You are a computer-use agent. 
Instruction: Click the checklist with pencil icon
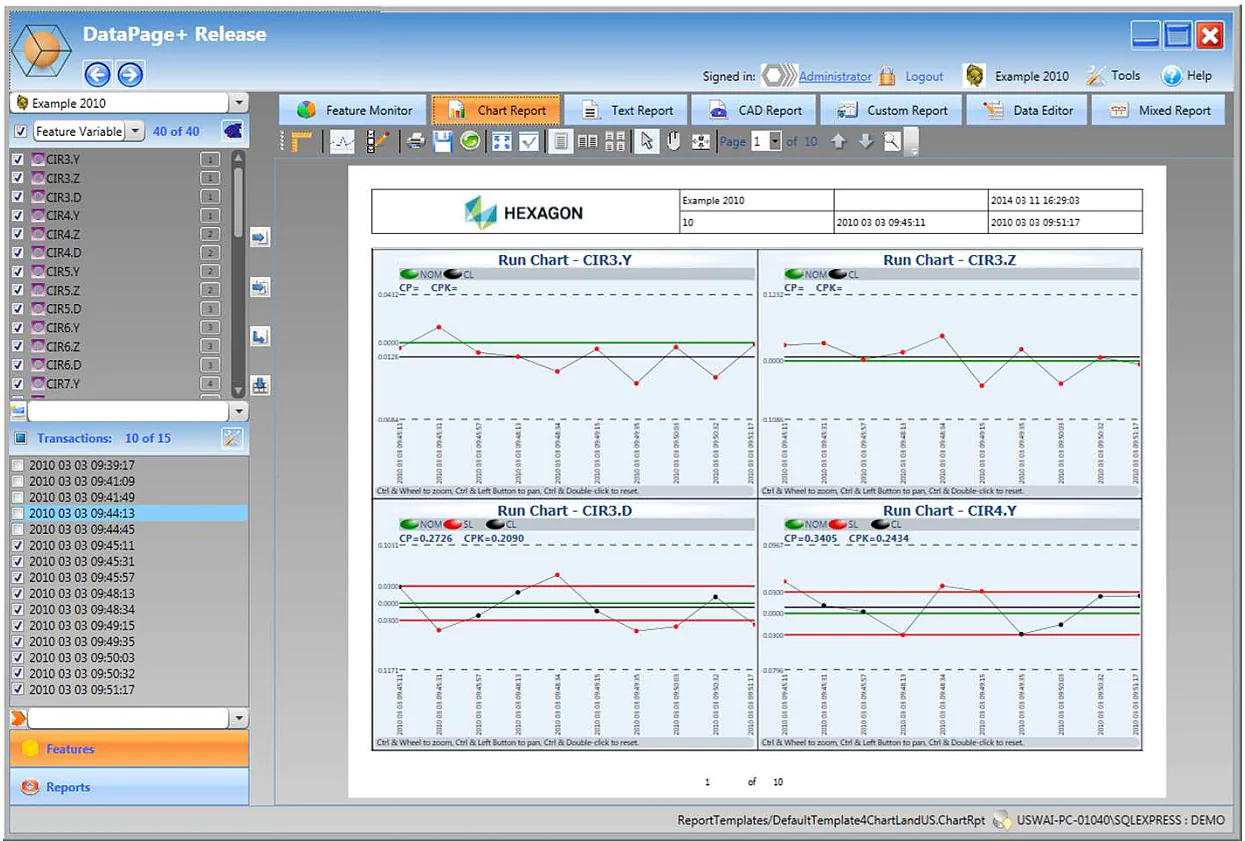(377, 141)
